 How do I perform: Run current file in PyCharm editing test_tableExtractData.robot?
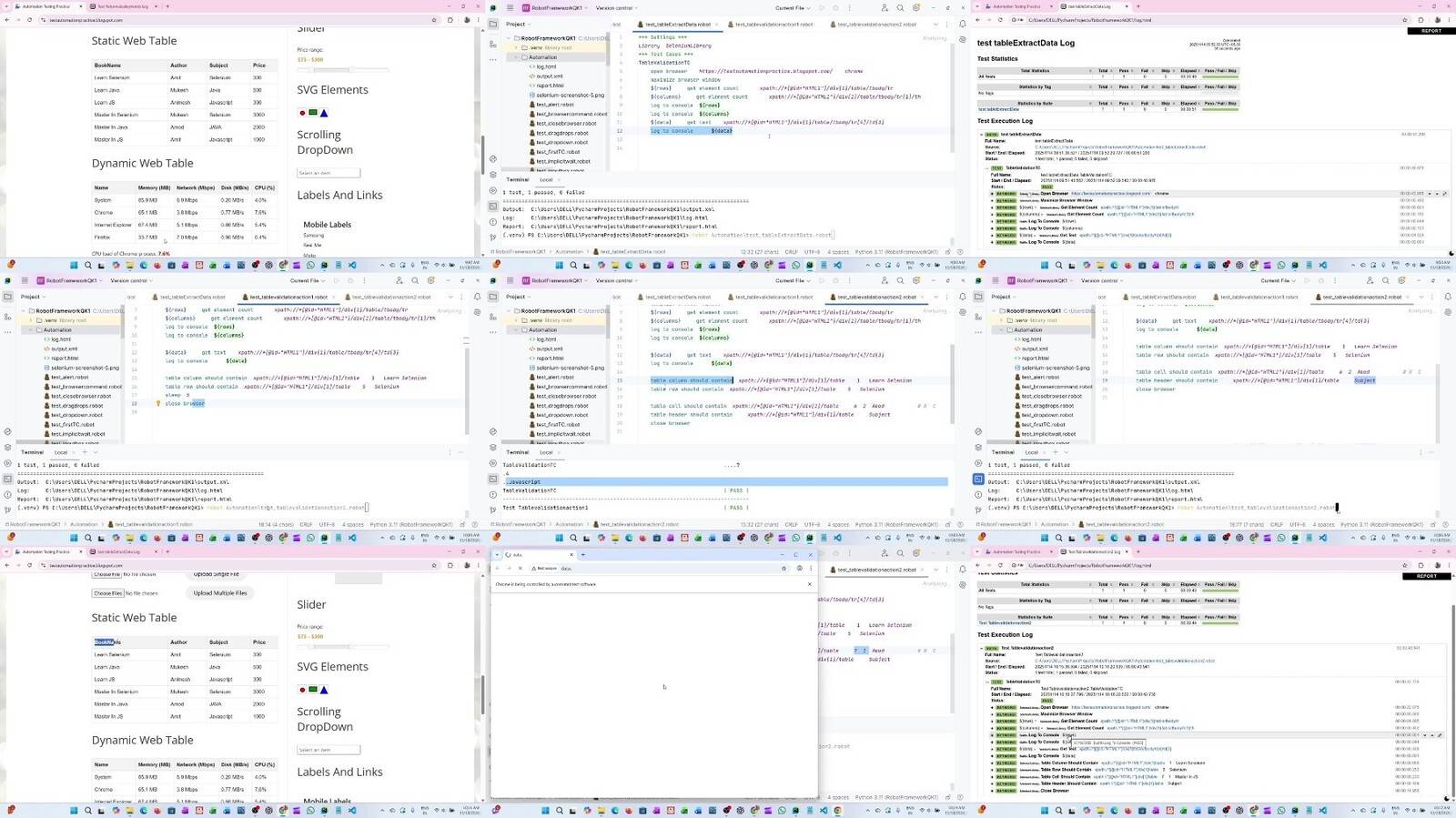[x=822, y=7]
